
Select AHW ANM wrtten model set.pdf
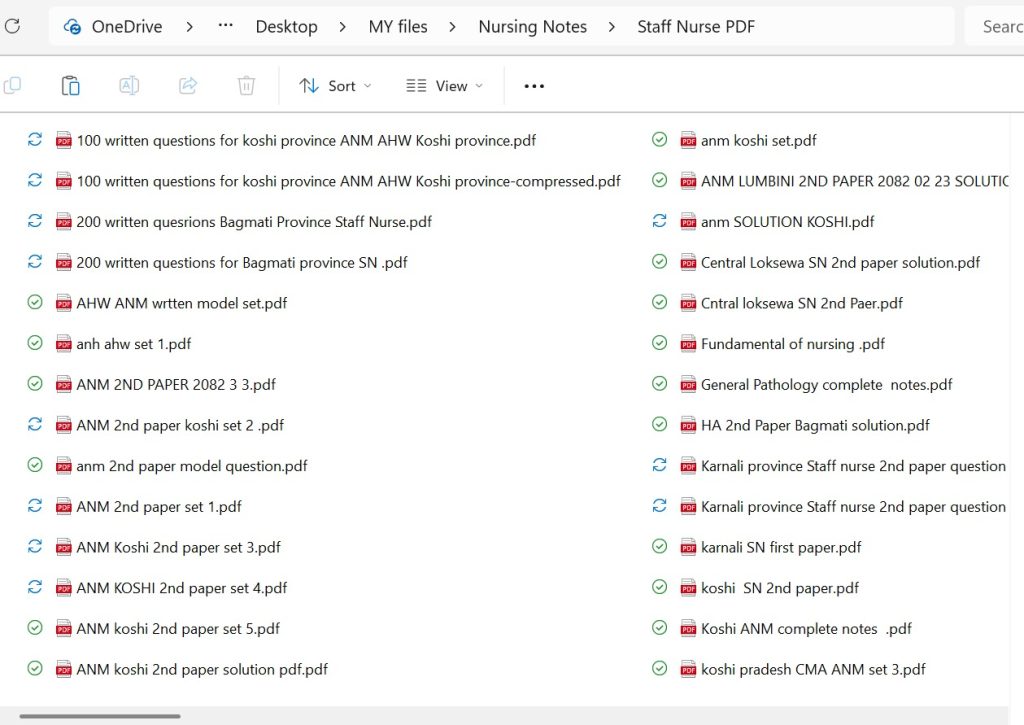pyautogui.click(x=181, y=303)
